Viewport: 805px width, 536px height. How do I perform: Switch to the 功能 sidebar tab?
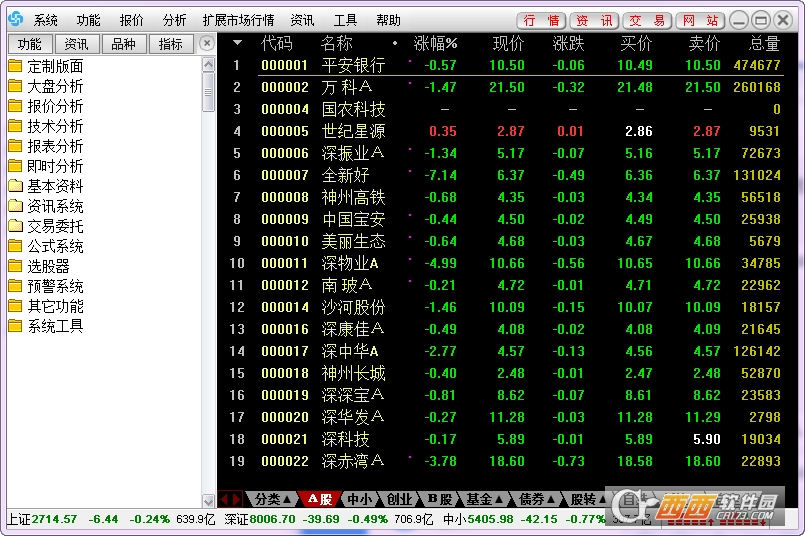click(30, 44)
